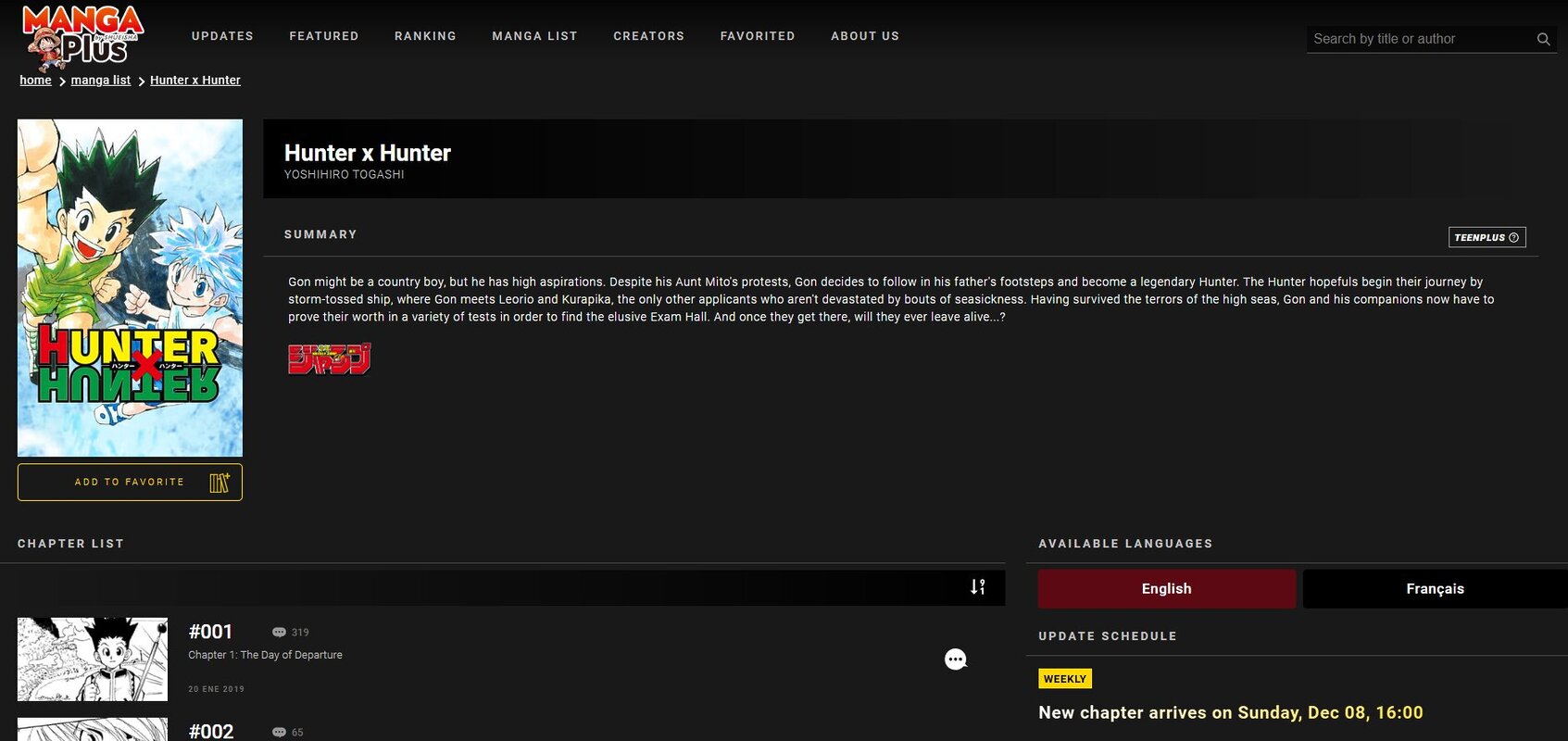Image resolution: width=1568 pixels, height=741 pixels.
Task: Click the search magnifier icon
Action: 1543,39
